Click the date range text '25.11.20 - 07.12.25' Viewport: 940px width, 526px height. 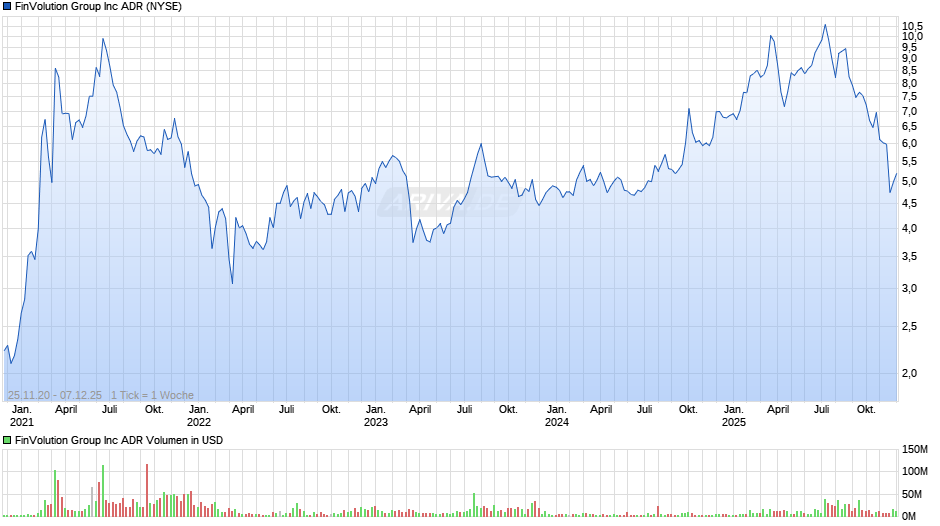(x=55, y=395)
